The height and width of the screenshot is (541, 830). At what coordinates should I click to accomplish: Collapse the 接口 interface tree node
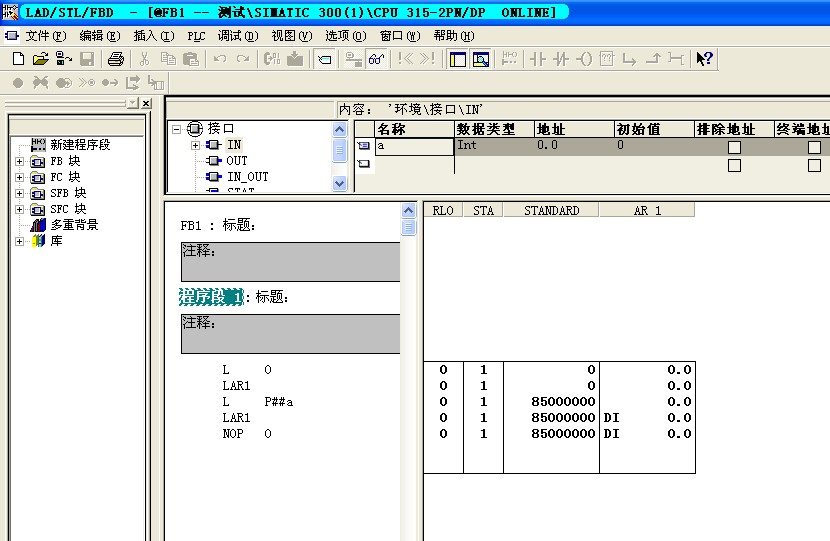pos(177,129)
